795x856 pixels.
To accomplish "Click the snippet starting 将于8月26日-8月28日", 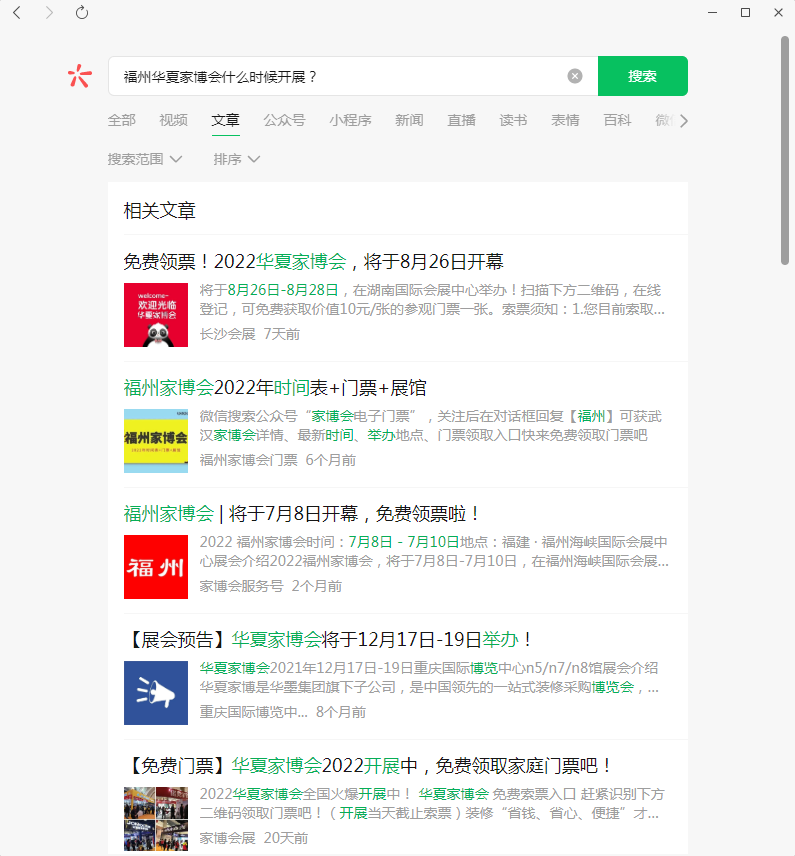I will (432, 300).
